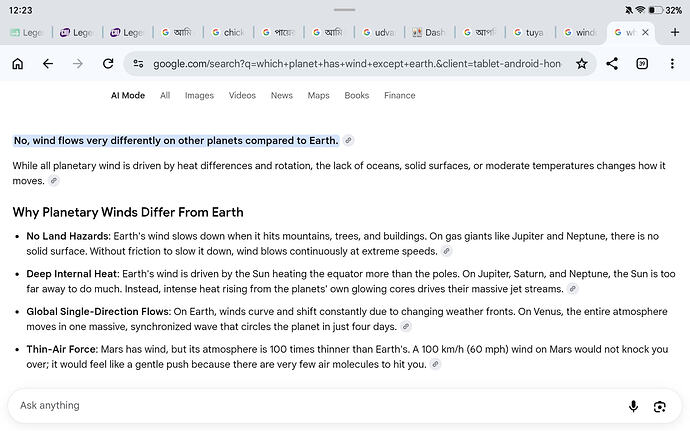Tap the muted notifications bell icon
This screenshot has height=431, width=690.
point(629,10)
